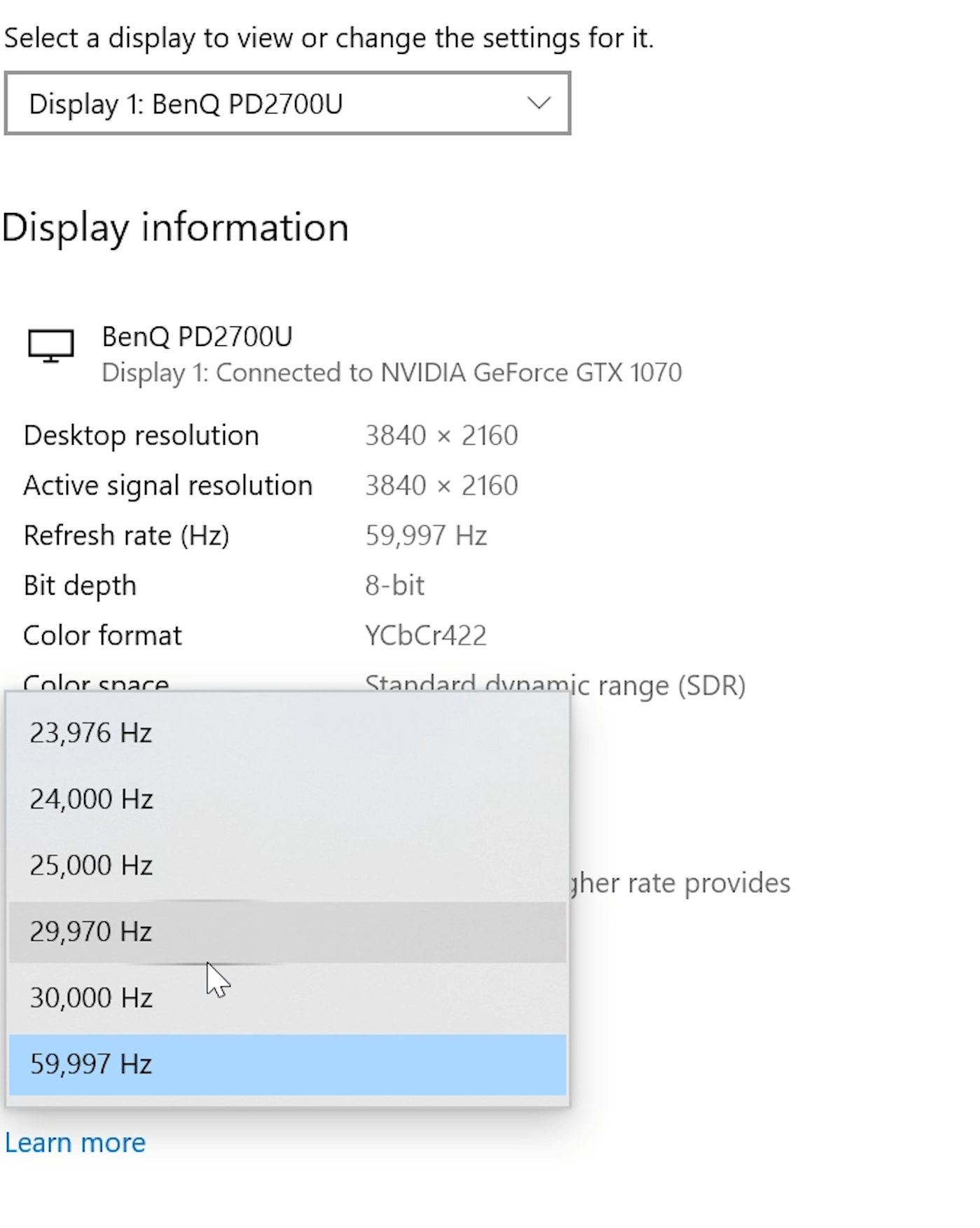This screenshot has height=1228, width=980.
Task: Click the Active signal resolution value
Action: click(441, 485)
